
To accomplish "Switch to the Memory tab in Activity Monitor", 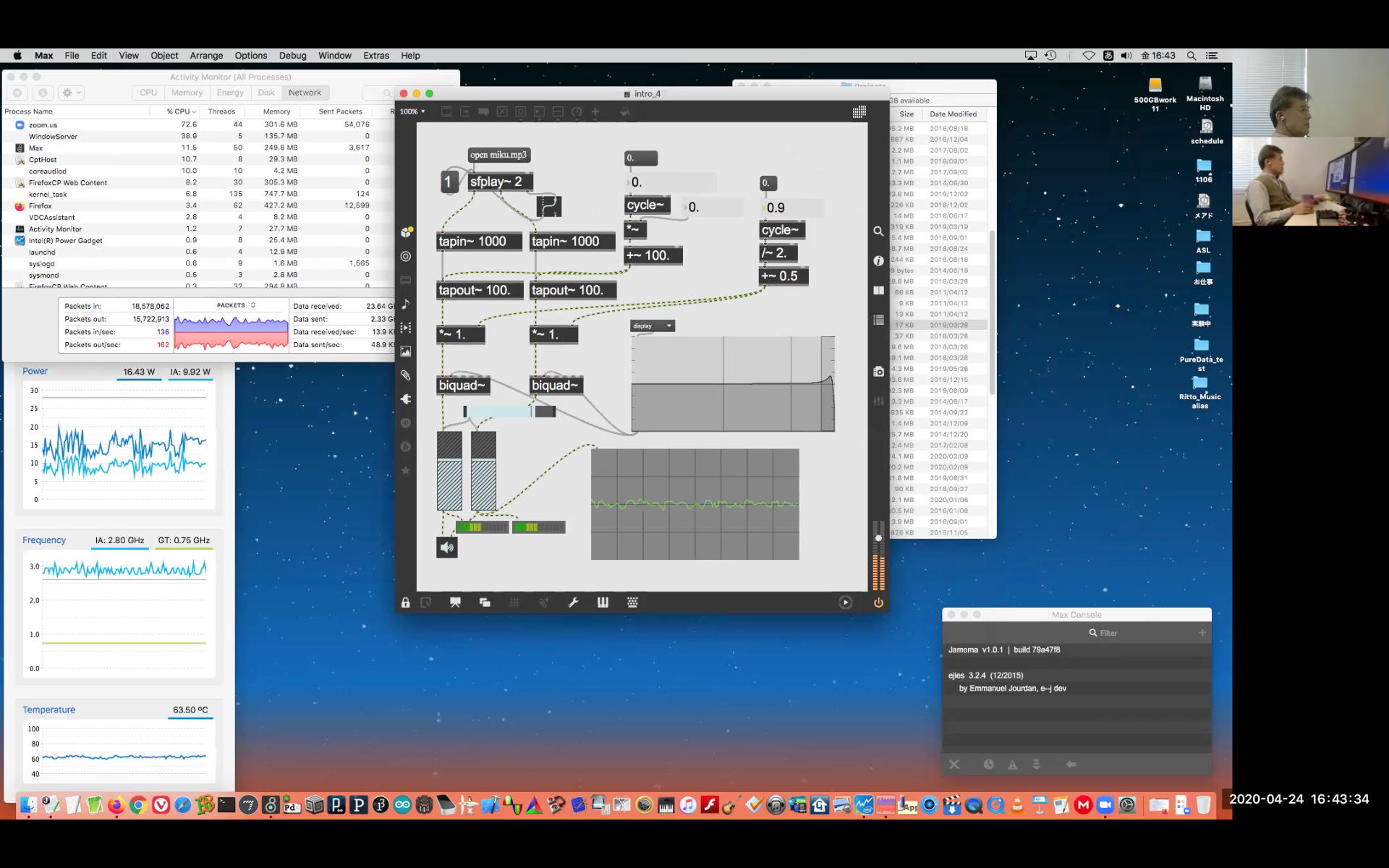I will click(x=187, y=93).
